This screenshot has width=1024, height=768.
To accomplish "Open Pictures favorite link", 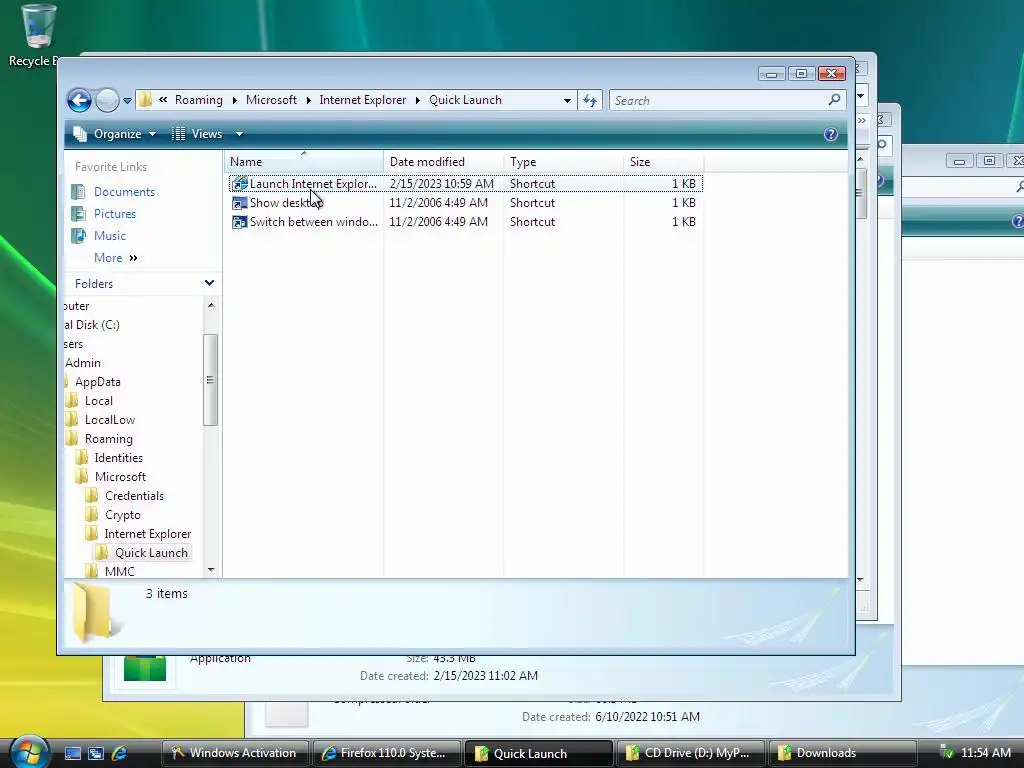I will [x=115, y=214].
